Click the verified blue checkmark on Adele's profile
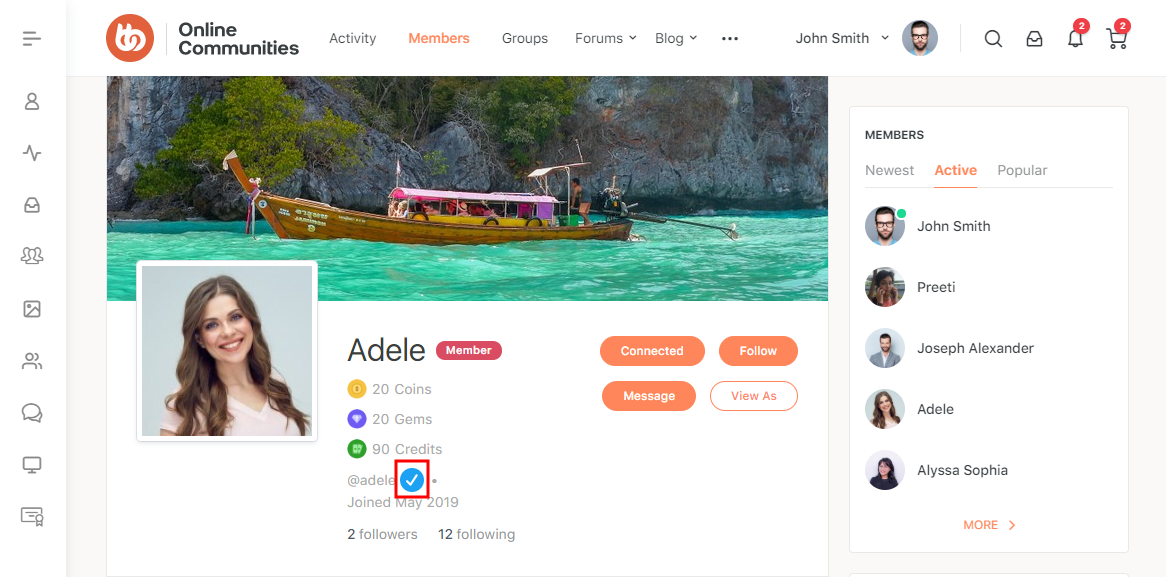1166x577 pixels. pos(412,480)
